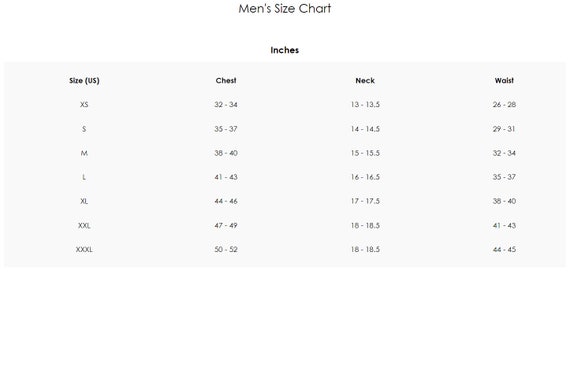This screenshot has width=570, height=378.
Task: Select the Inches heading
Action: [285, 50]
